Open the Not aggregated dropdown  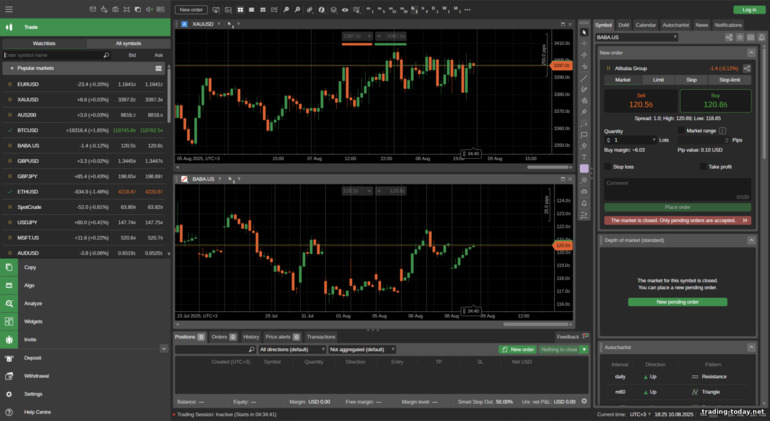tap(362, 350)
